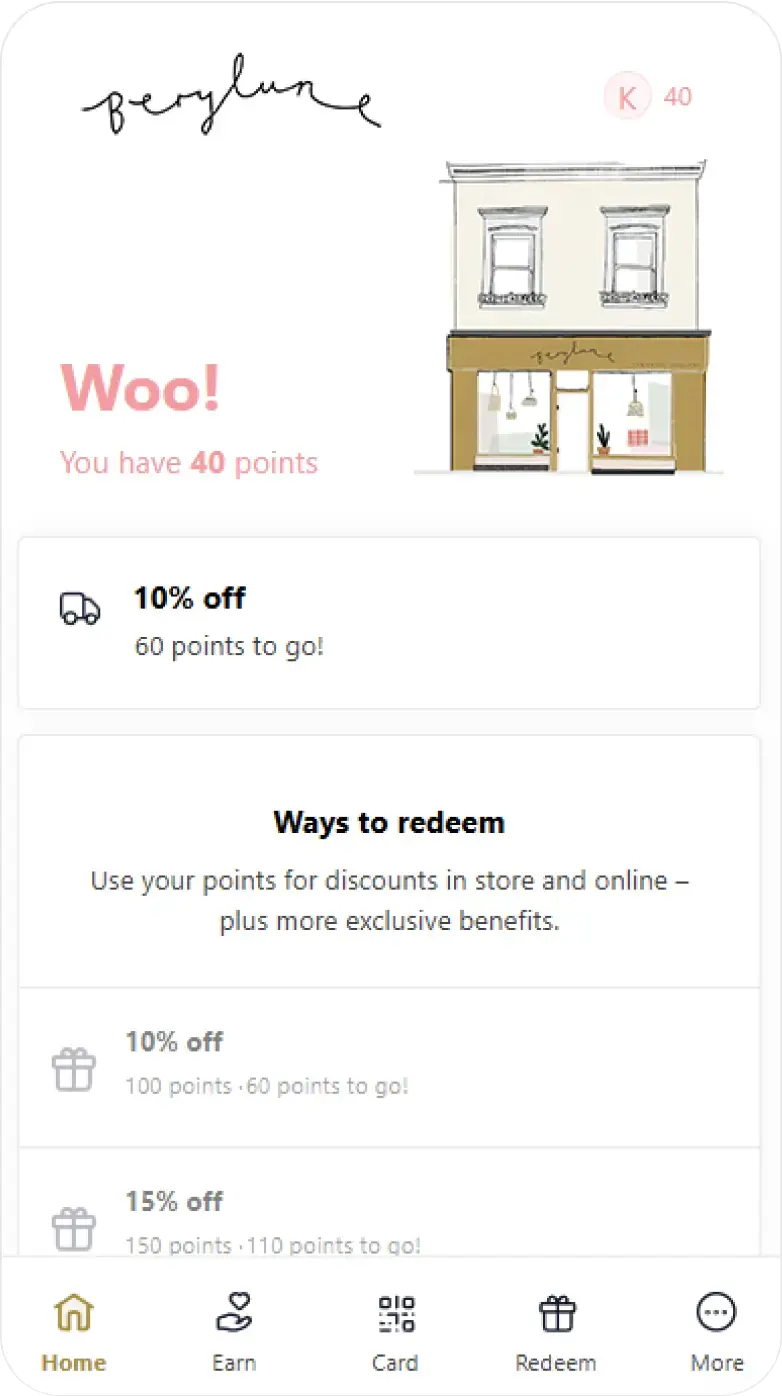Switch to the Earn tab

tap(234, 1332)
